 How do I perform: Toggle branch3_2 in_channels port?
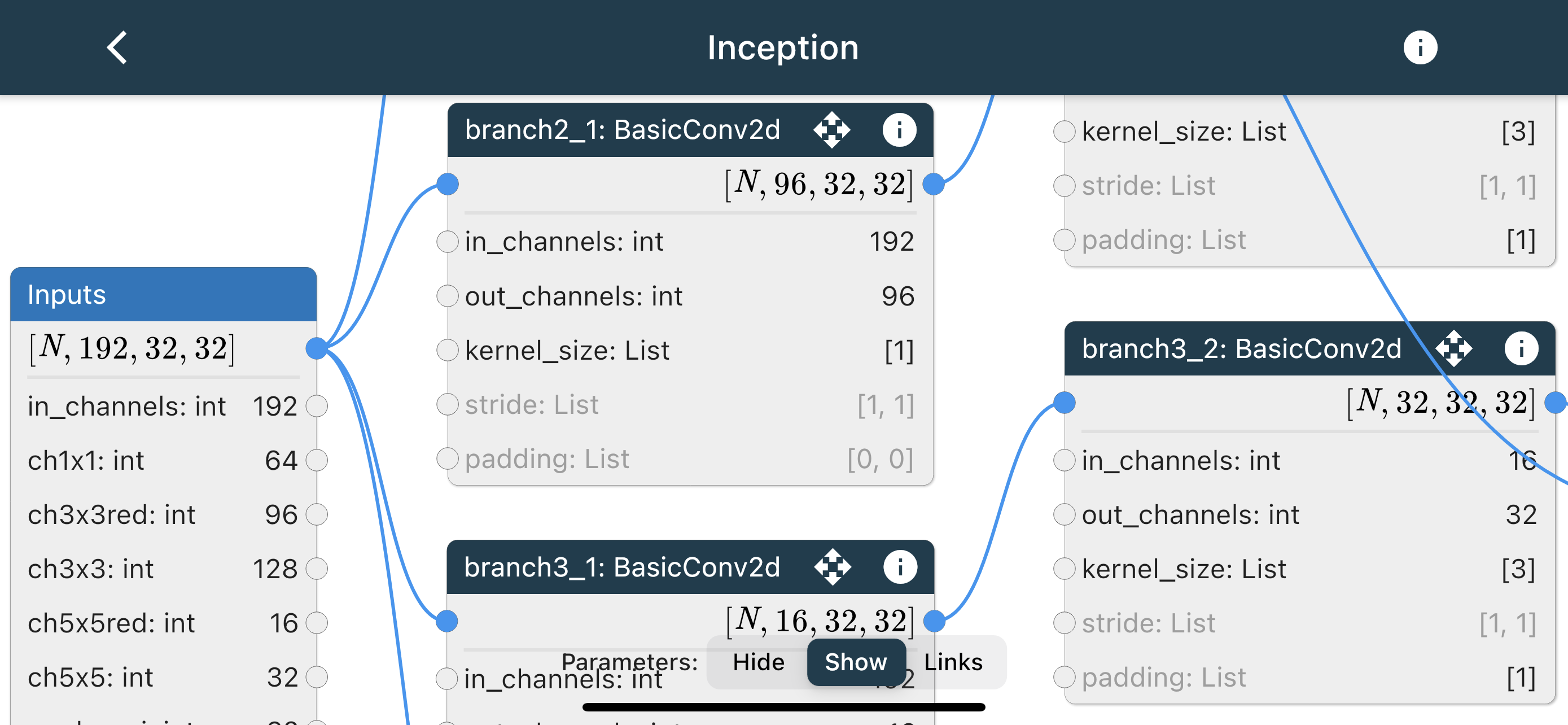click(x=1064, y=460)
